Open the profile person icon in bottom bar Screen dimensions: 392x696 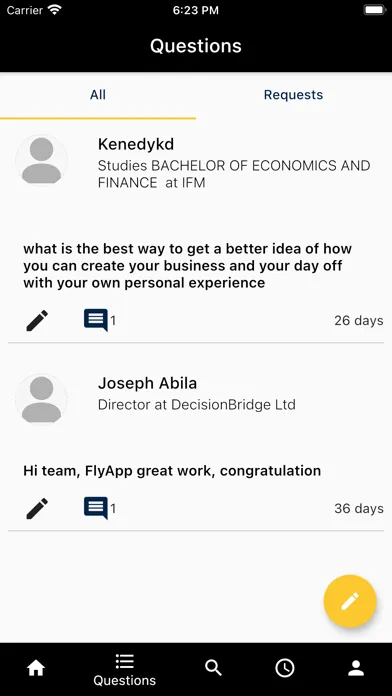point(356,668)
